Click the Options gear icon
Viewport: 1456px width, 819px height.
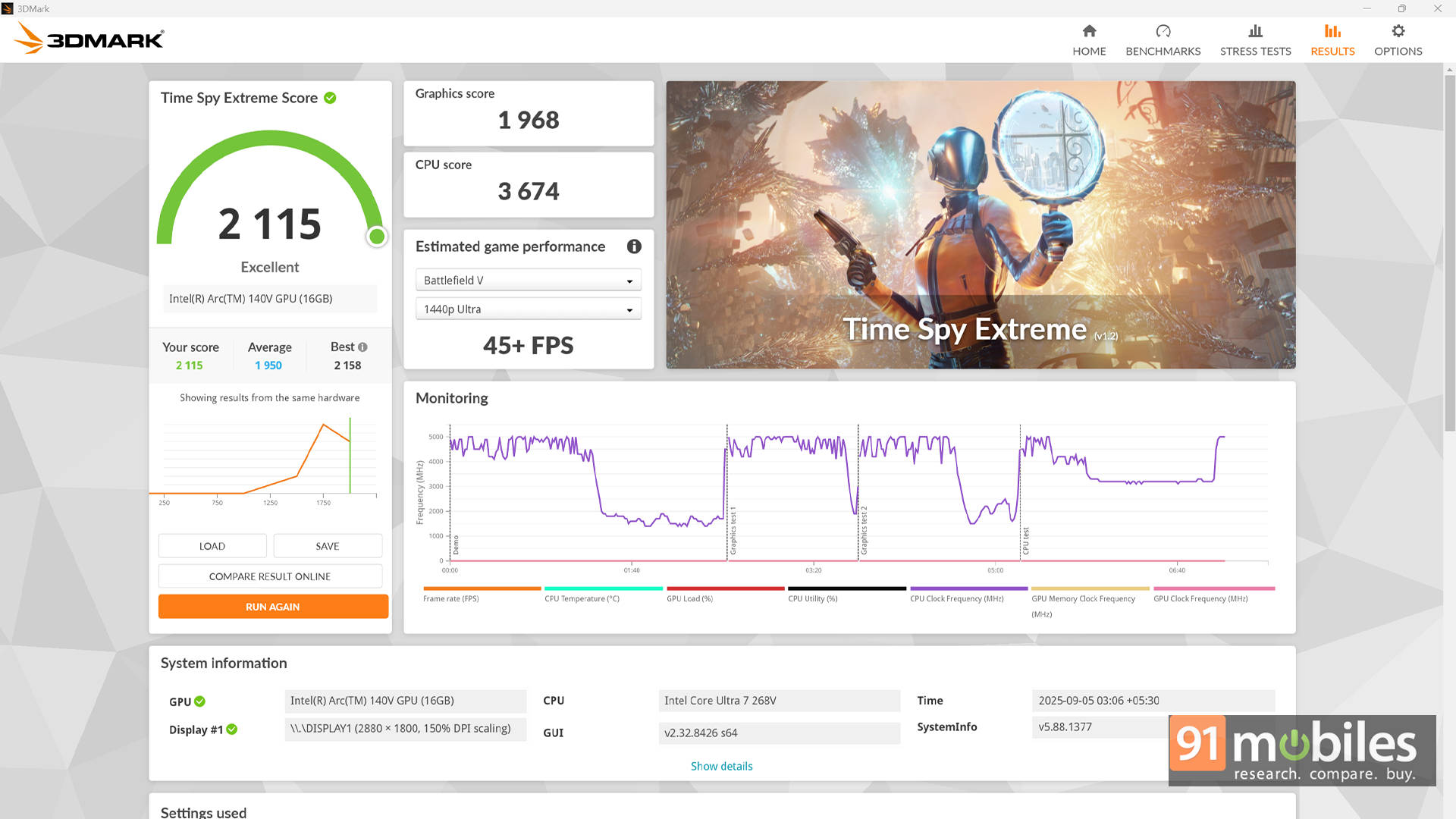(1398, 31)
